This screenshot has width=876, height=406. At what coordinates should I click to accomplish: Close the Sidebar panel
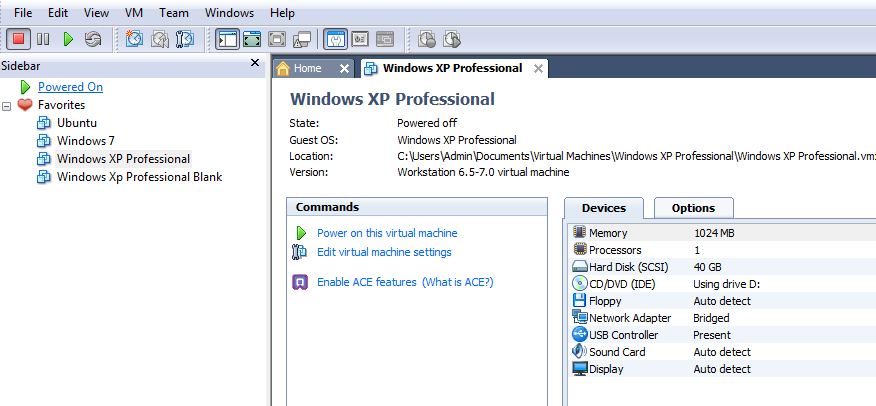tap(255, 63)
